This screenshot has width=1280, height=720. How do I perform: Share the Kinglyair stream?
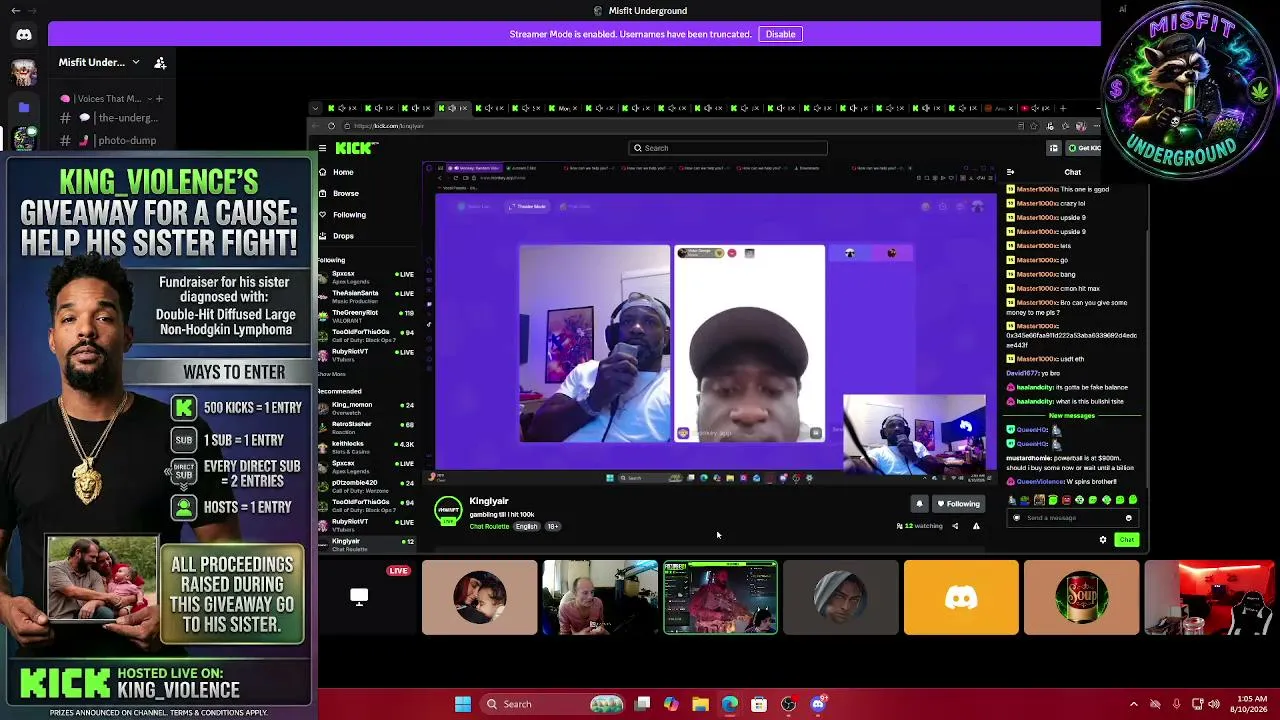[955, 526]
